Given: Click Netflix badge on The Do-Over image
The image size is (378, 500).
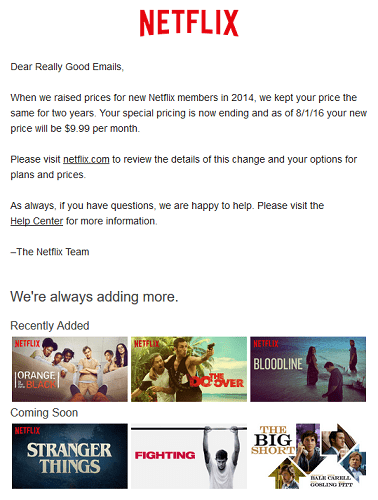Looking at the screenshot, I should tap(147, 343).
